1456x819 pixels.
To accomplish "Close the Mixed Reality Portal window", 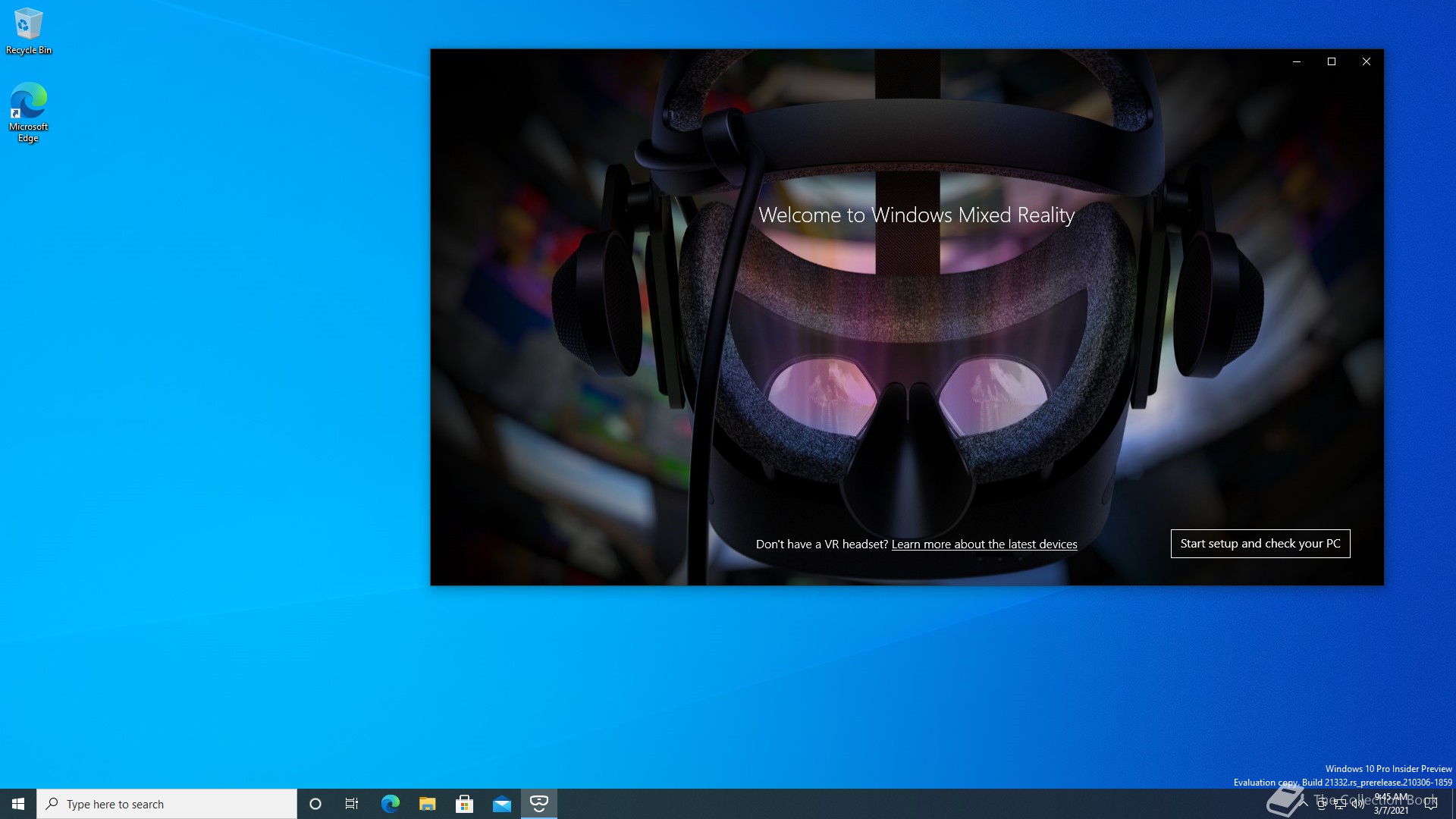I will tap(1367, 61).
